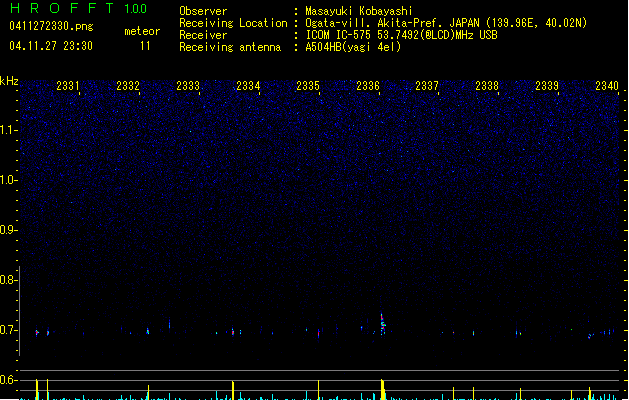Click the 2332 time marker
Image resolution: width=629 pixels, height=400 pixels.
point(128,86)
